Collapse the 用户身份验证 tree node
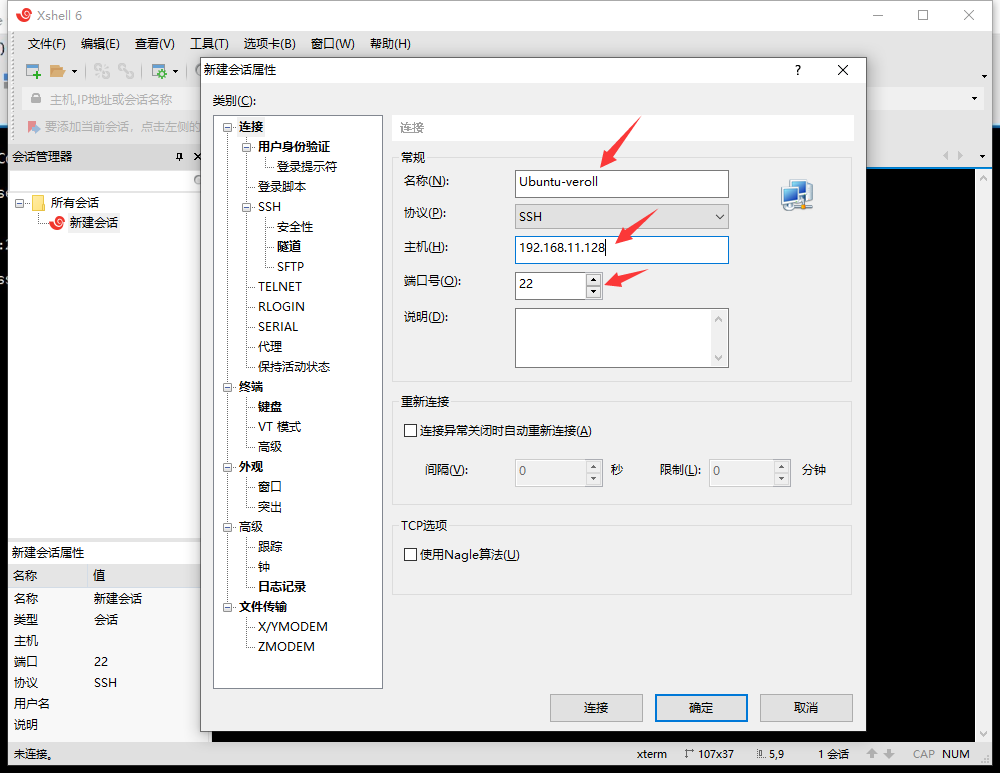The width and height of the screenshot is (1000, 773). click(246, 147)
